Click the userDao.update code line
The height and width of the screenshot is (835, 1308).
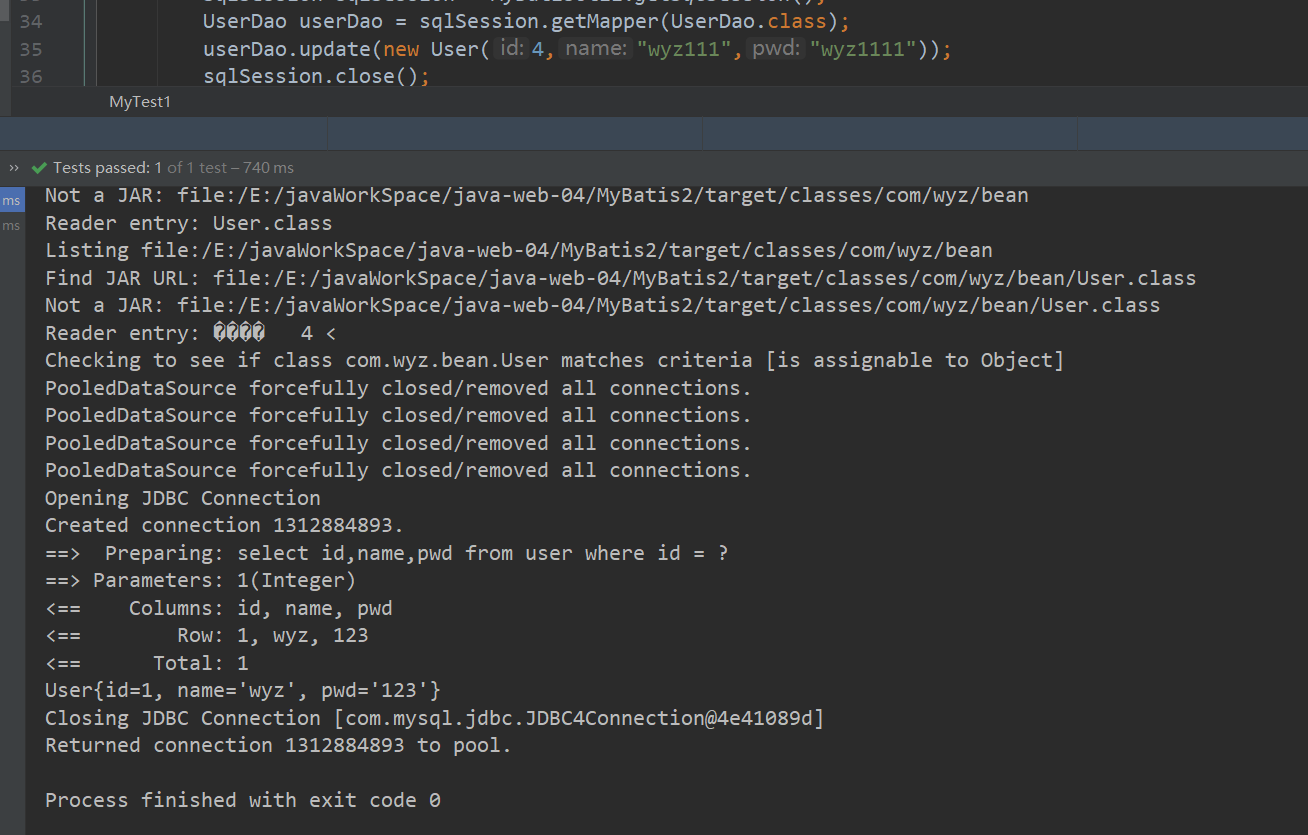(x=577, y=49)
